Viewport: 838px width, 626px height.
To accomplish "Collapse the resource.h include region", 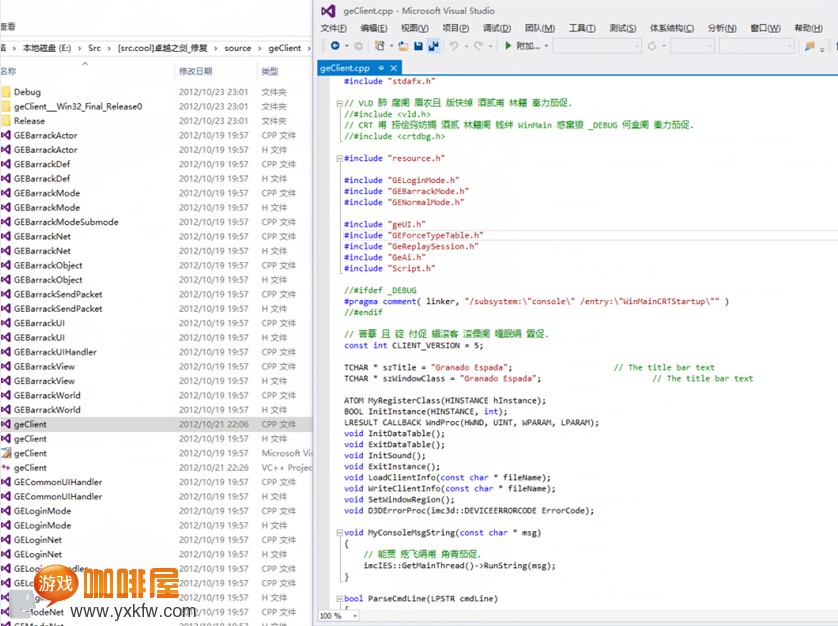I will click(x=337, y=158).
